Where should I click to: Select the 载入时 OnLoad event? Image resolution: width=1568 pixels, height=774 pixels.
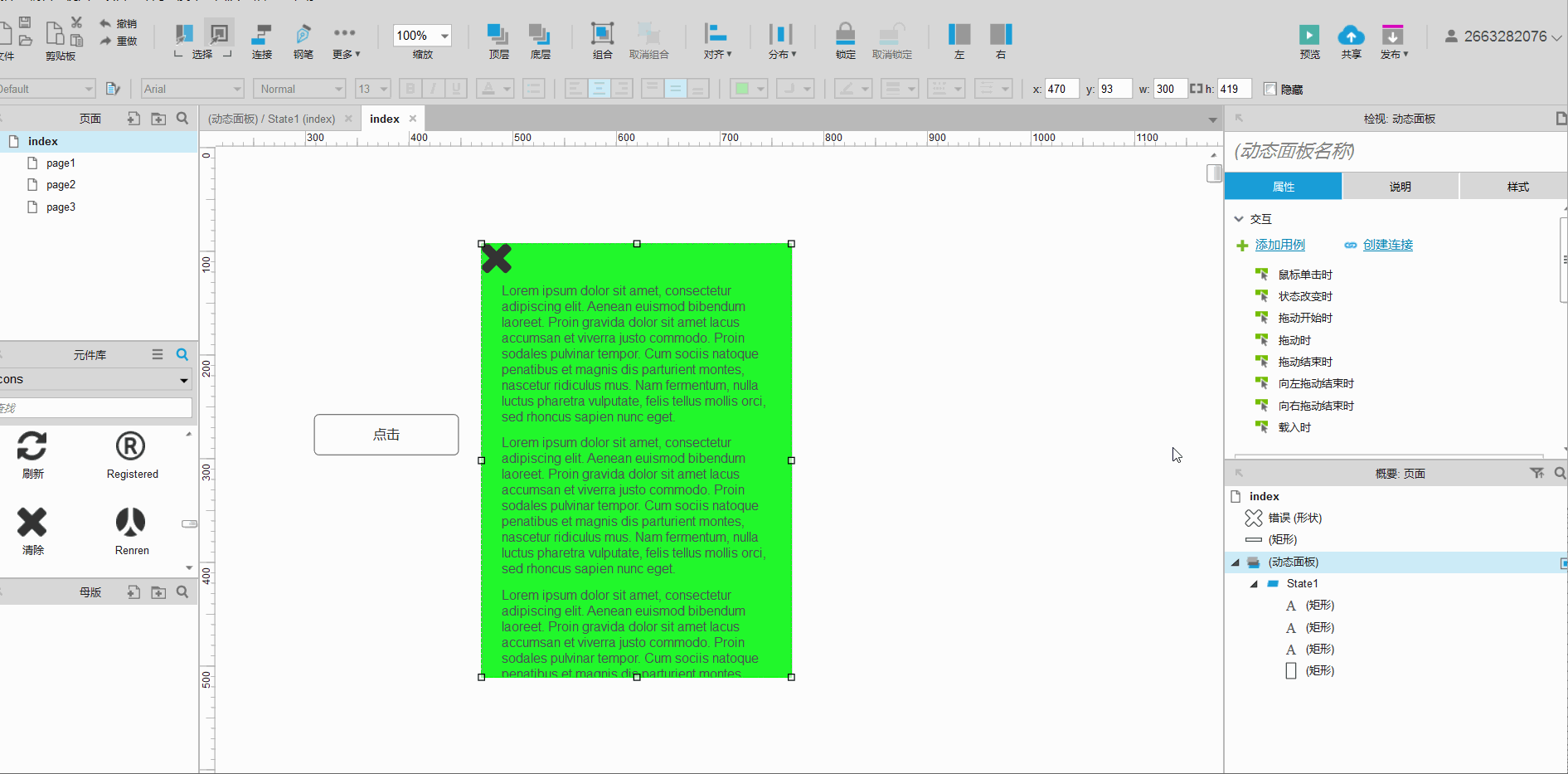tap(1294, 427)
